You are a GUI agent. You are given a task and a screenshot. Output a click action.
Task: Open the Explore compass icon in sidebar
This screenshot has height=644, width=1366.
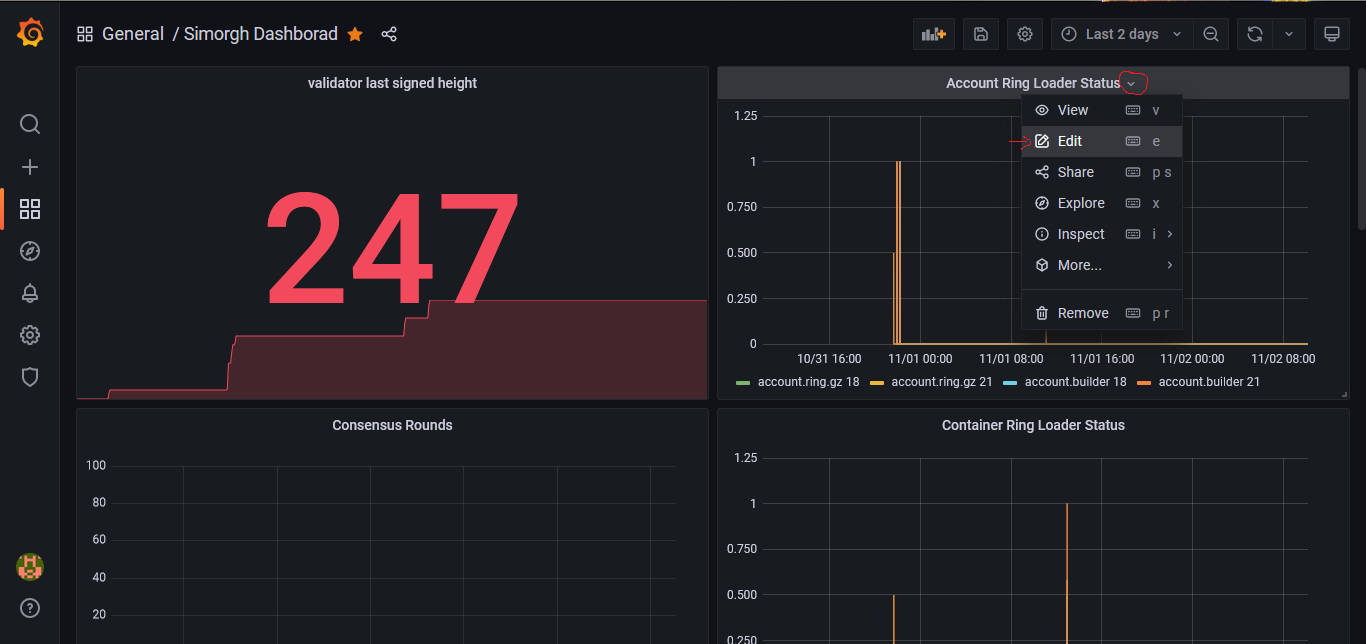pos(30,251)
